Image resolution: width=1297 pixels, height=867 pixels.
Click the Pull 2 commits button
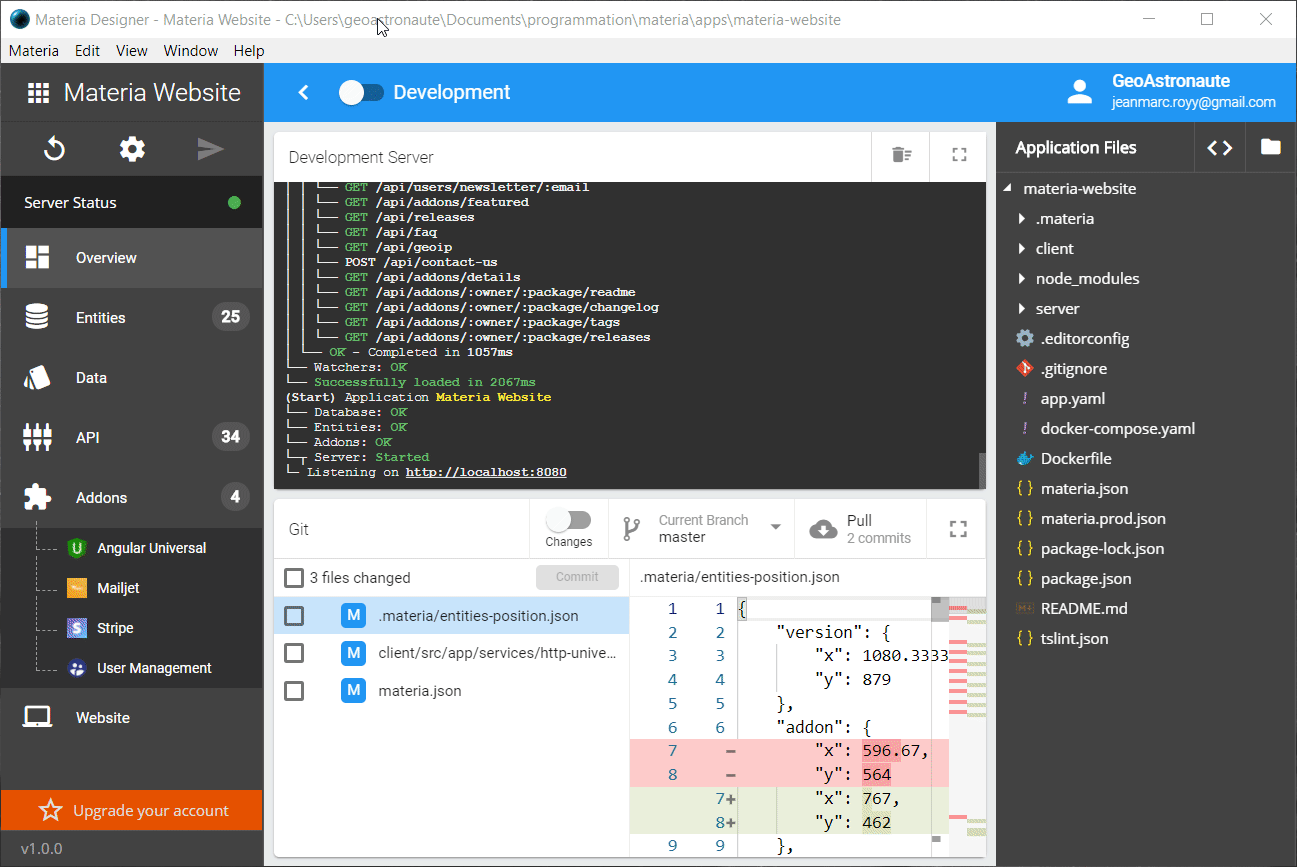[x=860, y=529]
